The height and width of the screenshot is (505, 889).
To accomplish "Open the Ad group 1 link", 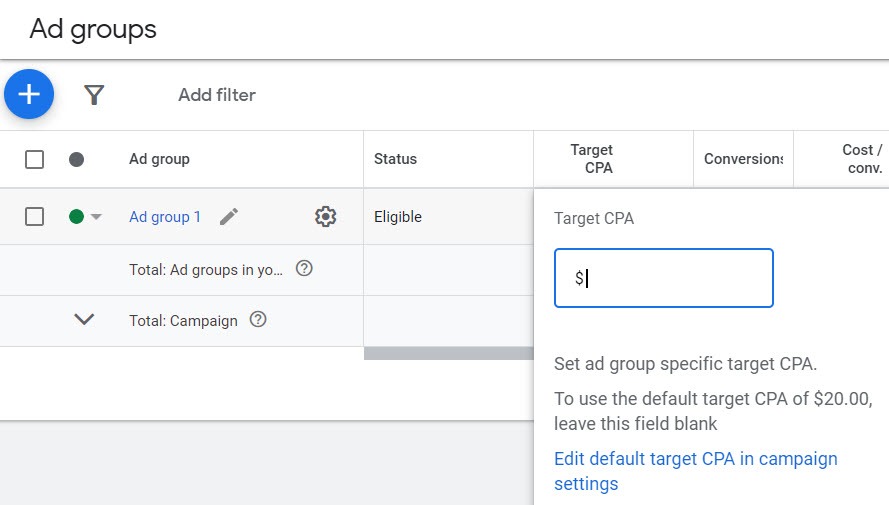I will (x=165, y=217).
